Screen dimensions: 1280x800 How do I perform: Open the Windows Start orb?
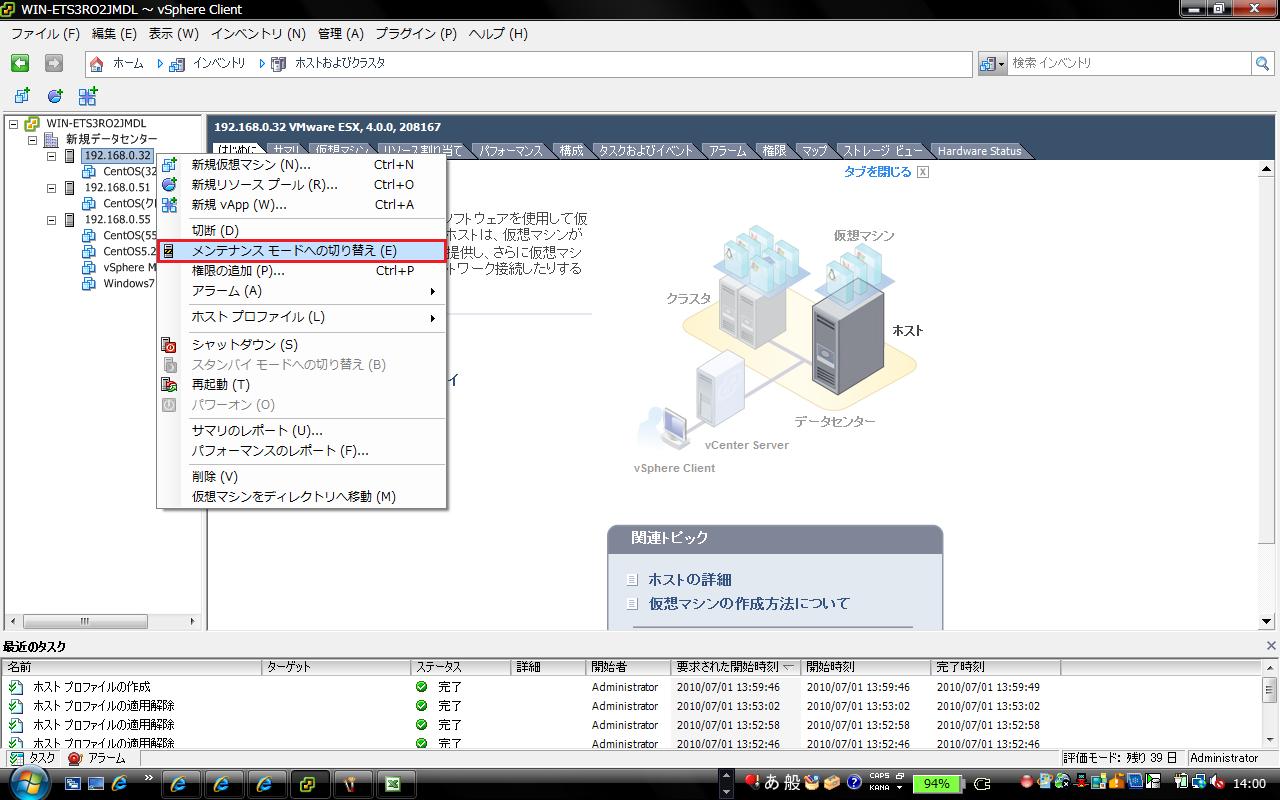pos(27,783)
